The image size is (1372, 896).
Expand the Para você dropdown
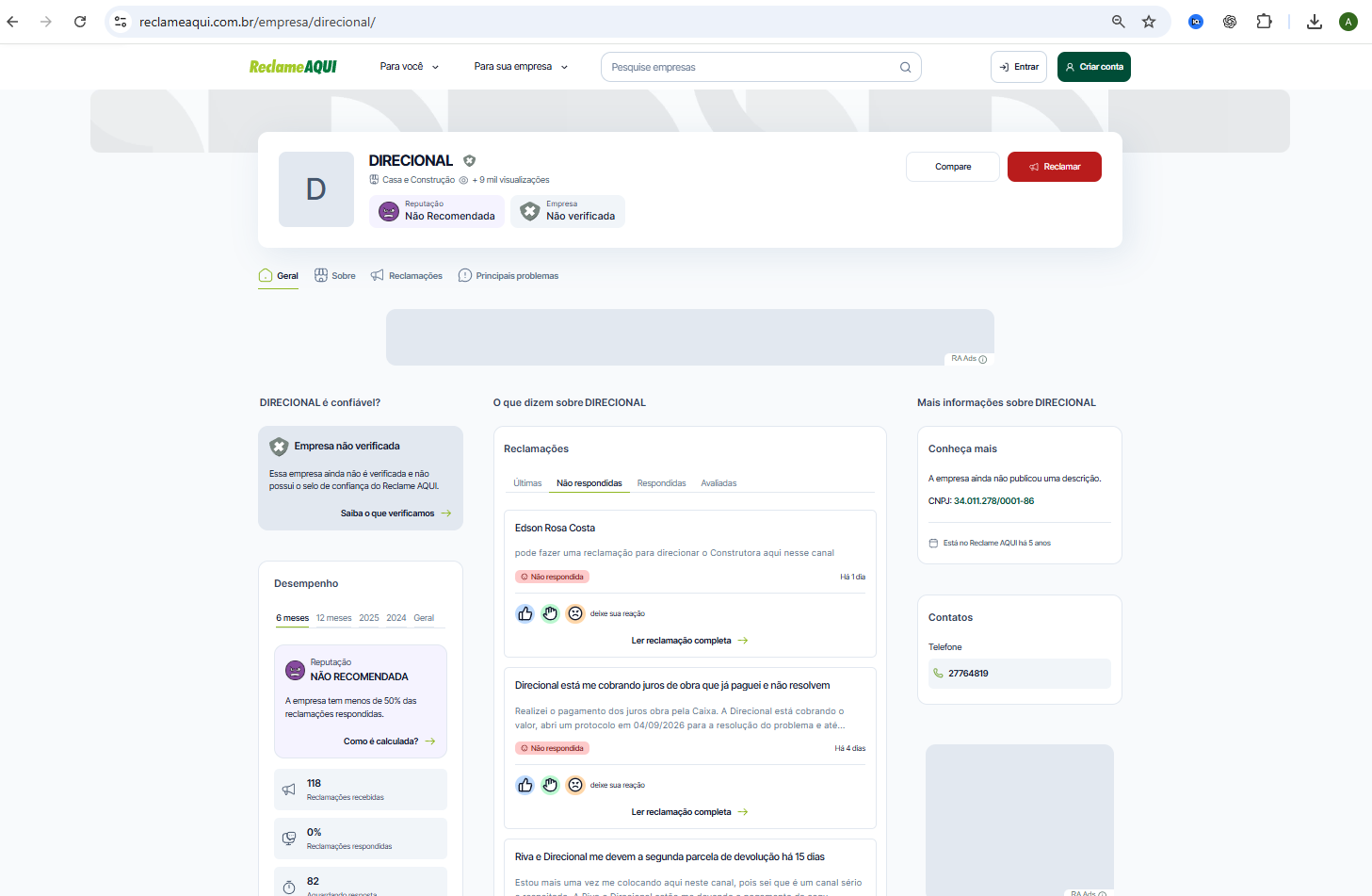coord(410,67)
